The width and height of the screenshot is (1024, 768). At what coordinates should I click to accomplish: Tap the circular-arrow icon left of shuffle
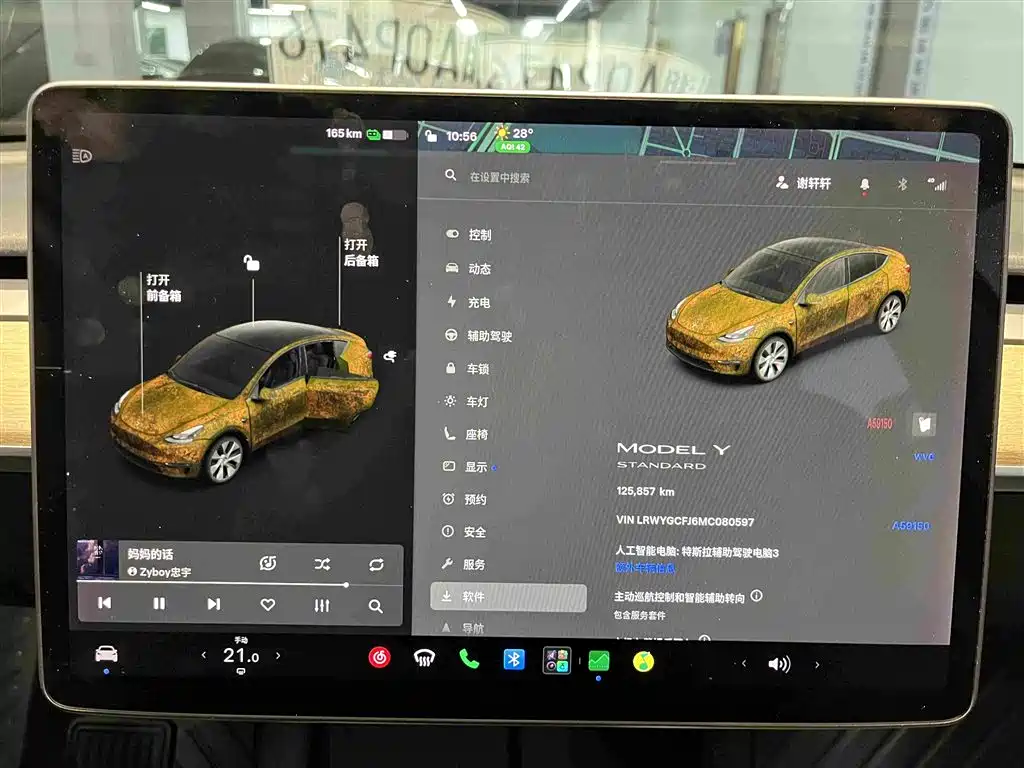268,563
